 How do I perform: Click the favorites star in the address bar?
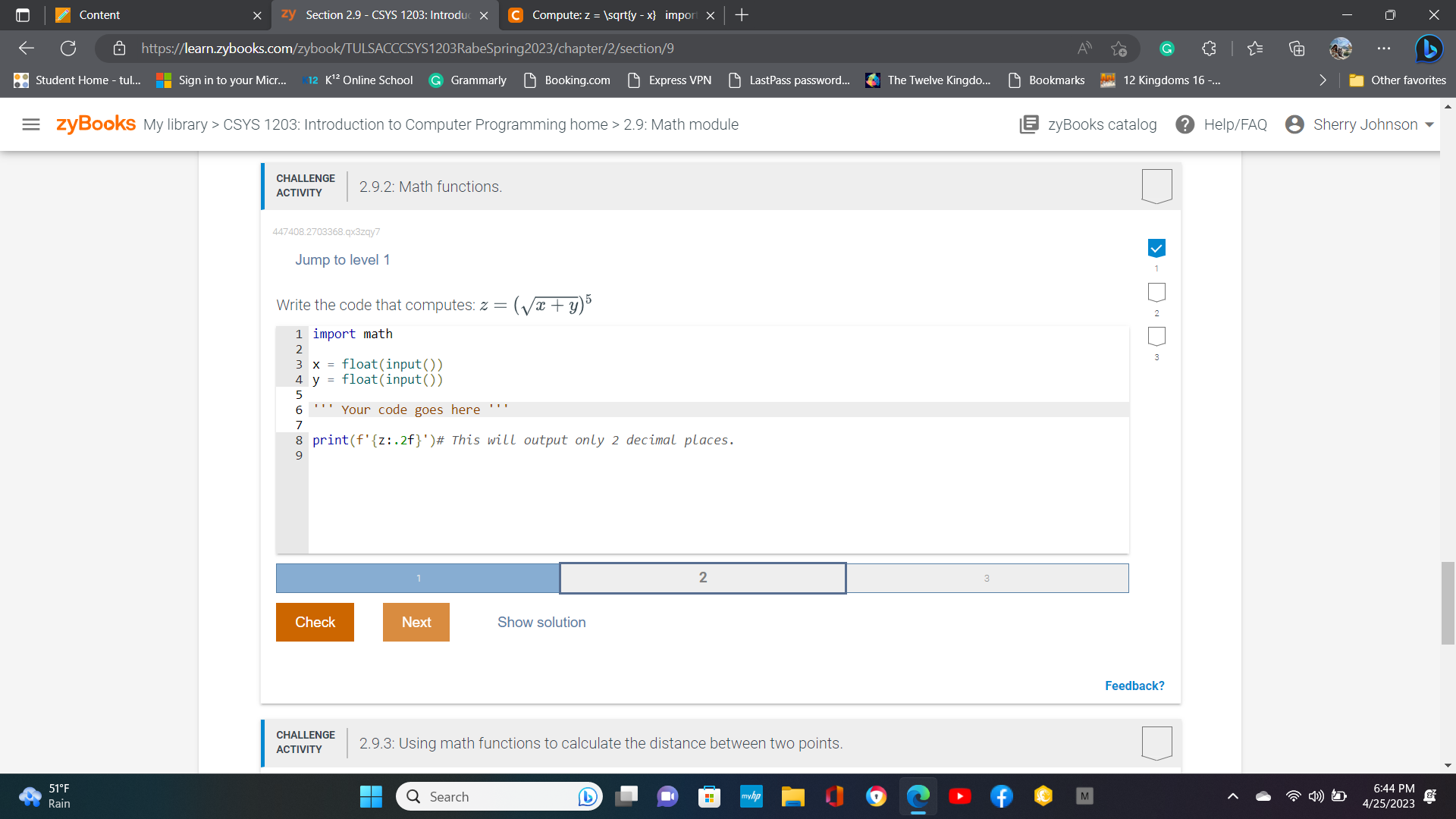[1255, 48]
